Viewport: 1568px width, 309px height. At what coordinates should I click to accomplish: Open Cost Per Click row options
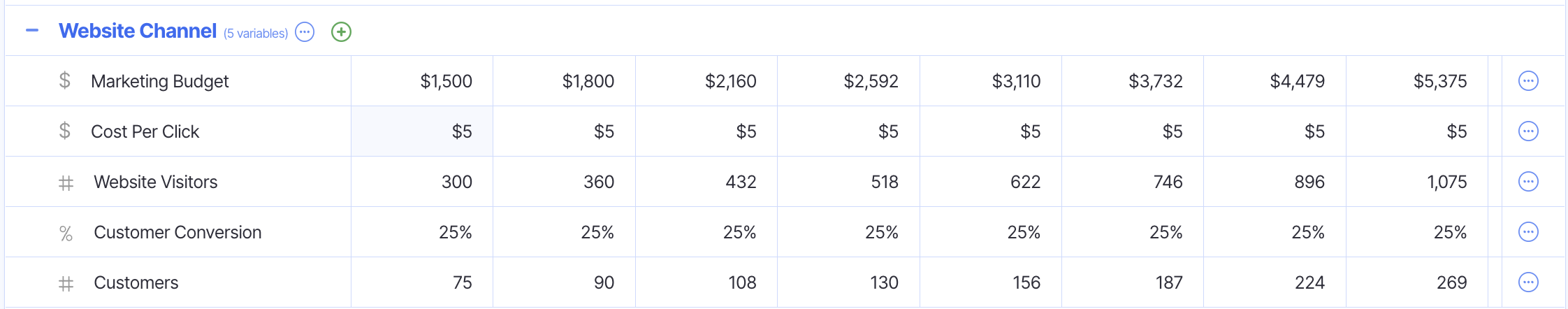tap(1528, 131)
